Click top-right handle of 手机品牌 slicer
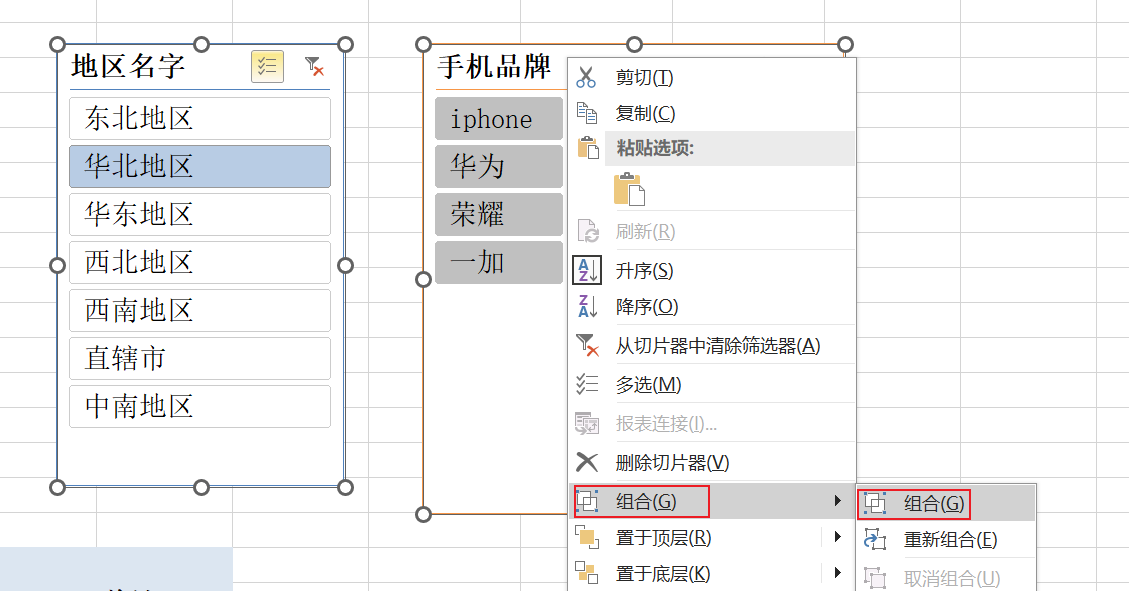 845,45
